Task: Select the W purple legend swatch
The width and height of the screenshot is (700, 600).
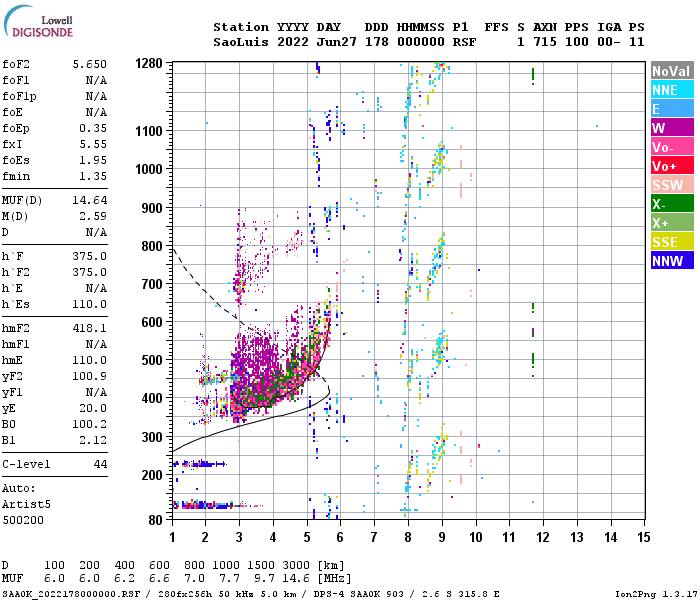Action: 672,128
